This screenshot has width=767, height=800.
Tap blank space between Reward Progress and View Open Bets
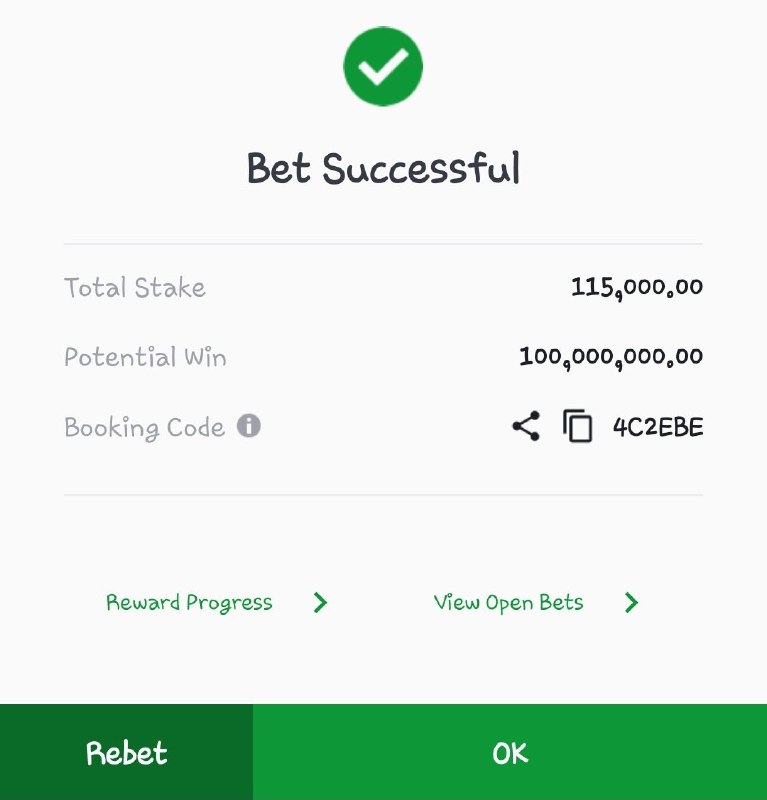point(380,603)
